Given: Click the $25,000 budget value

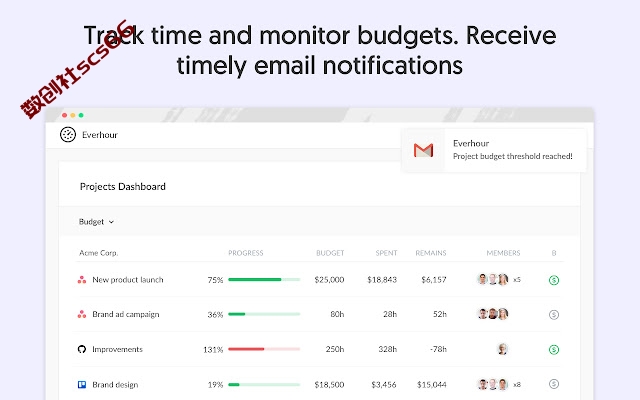Looking at the screenshot, I should pyautogui.click(x=329, y=280).
